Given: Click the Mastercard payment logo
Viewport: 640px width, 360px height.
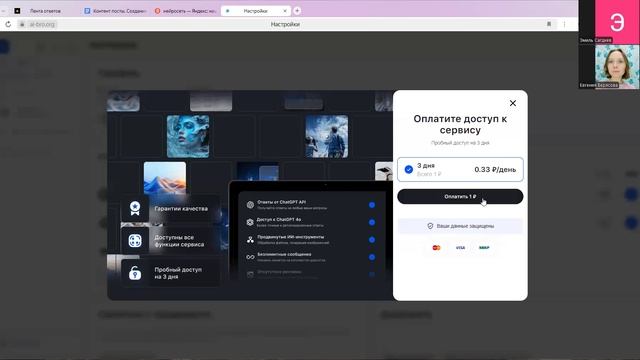Looking at the screenshot, I should (436, 248).
